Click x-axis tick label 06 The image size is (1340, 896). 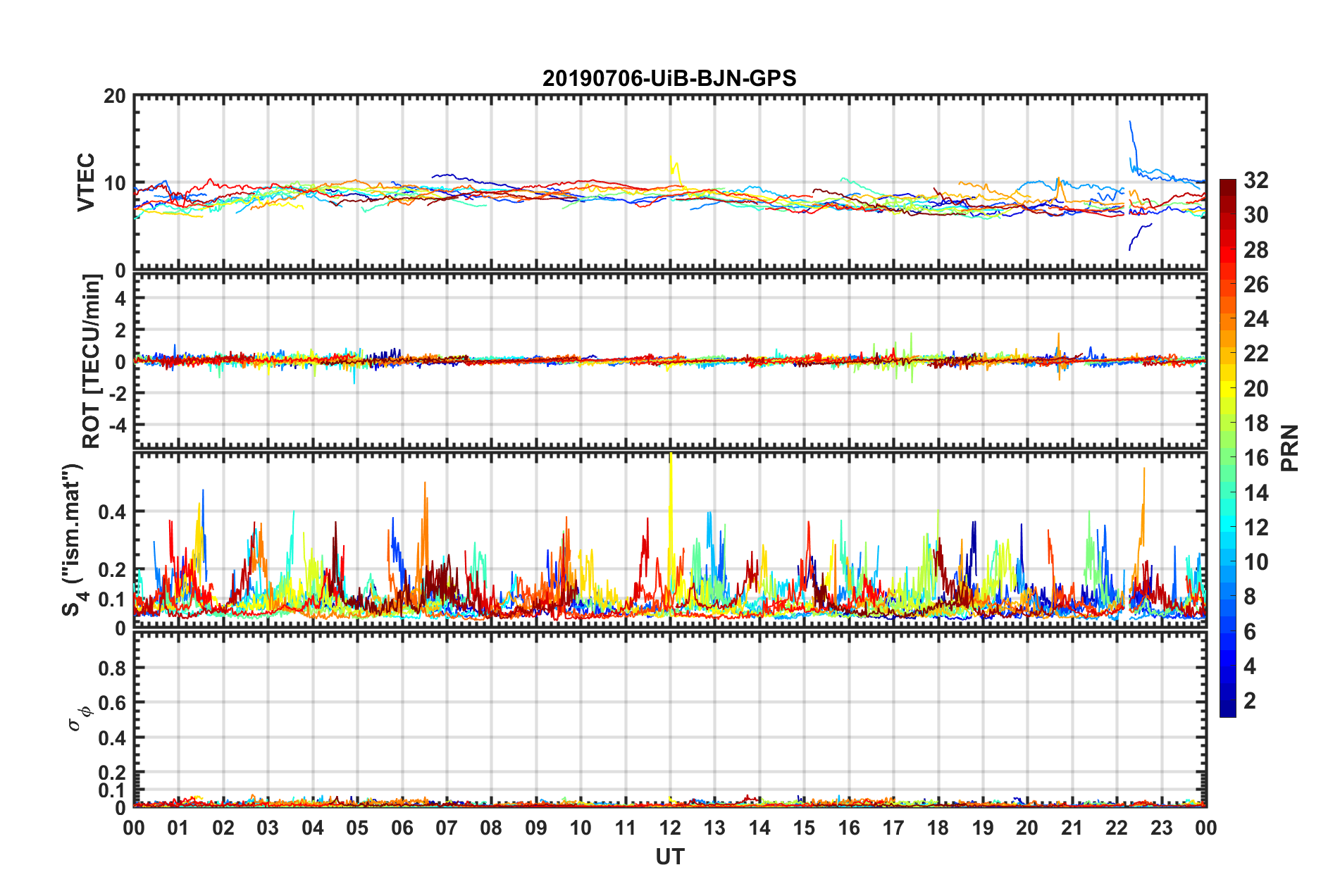(x=402, y=828)
